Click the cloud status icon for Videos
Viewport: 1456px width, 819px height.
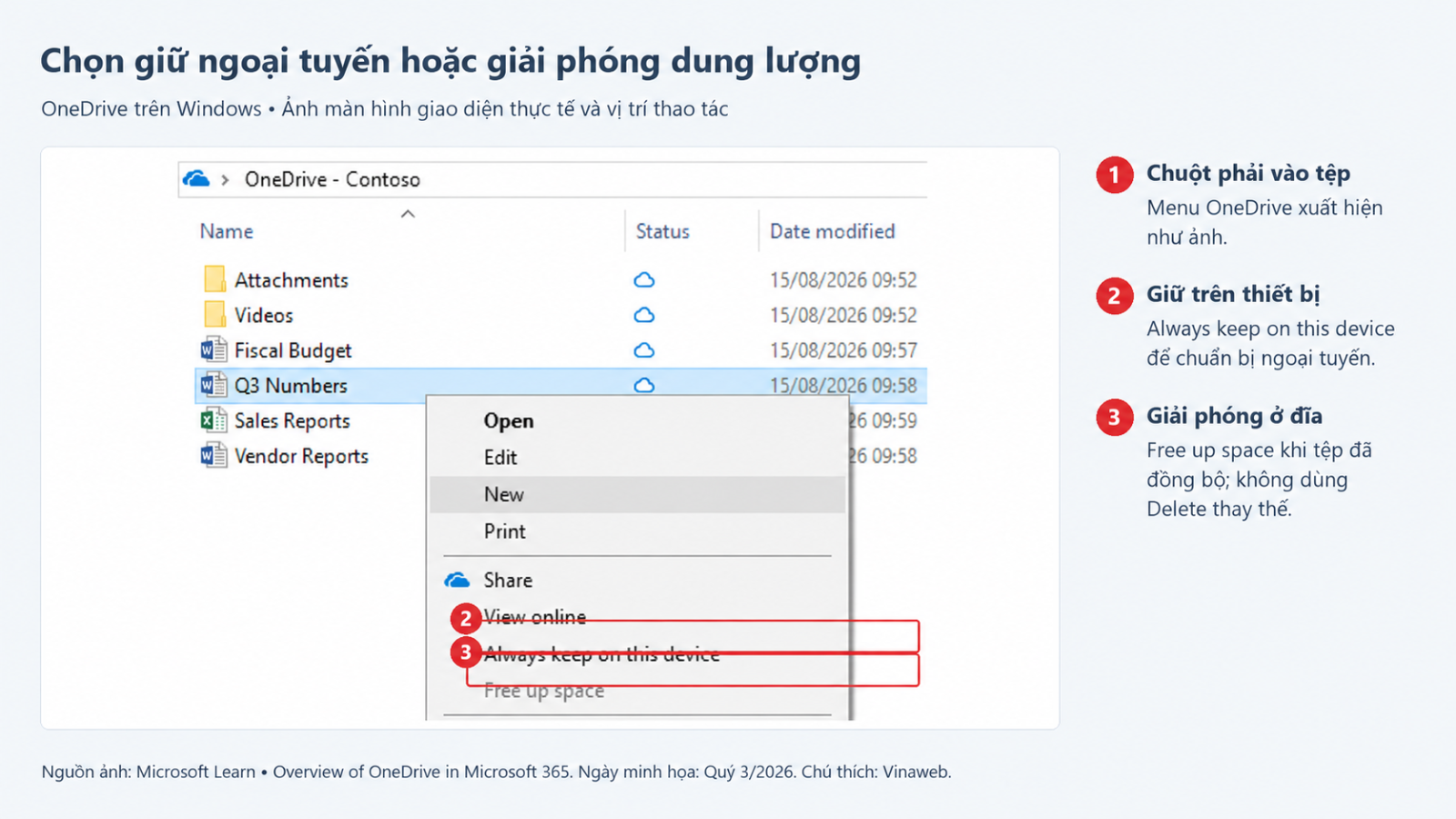point(644,315)
